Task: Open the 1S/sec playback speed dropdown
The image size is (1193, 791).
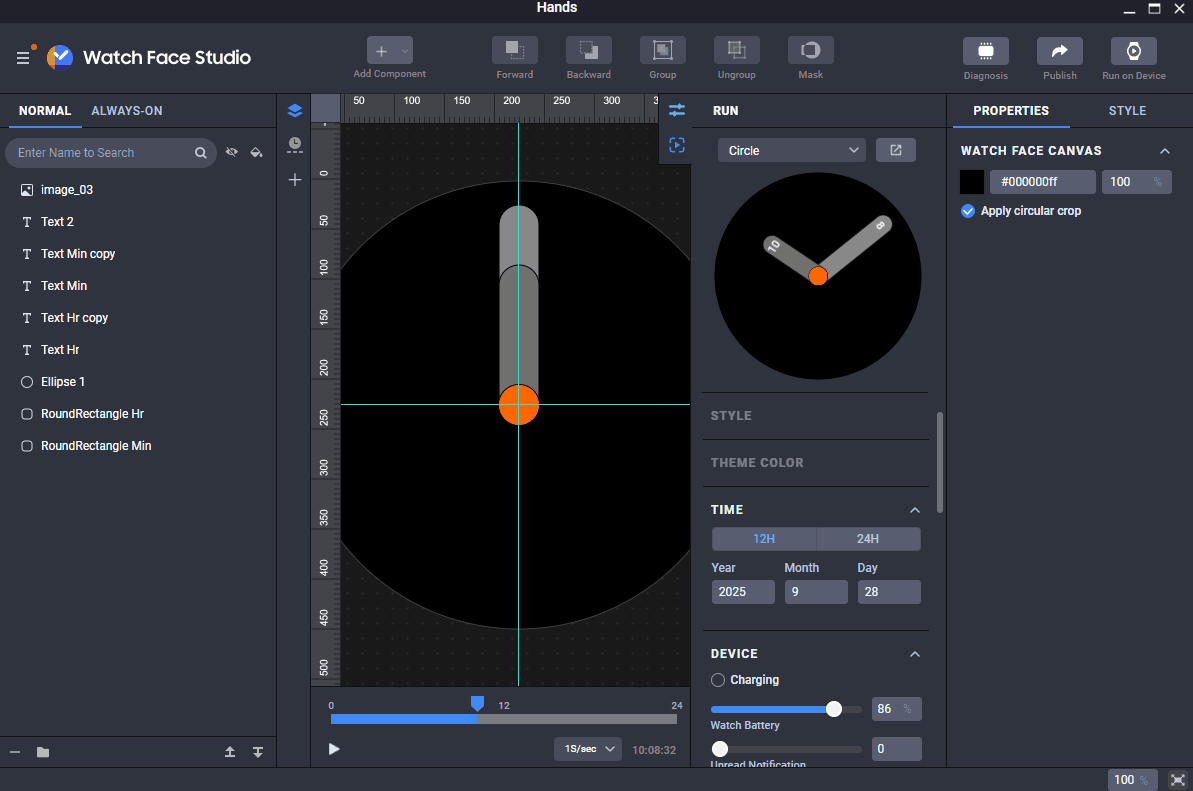Action: (x=587, y=748)
